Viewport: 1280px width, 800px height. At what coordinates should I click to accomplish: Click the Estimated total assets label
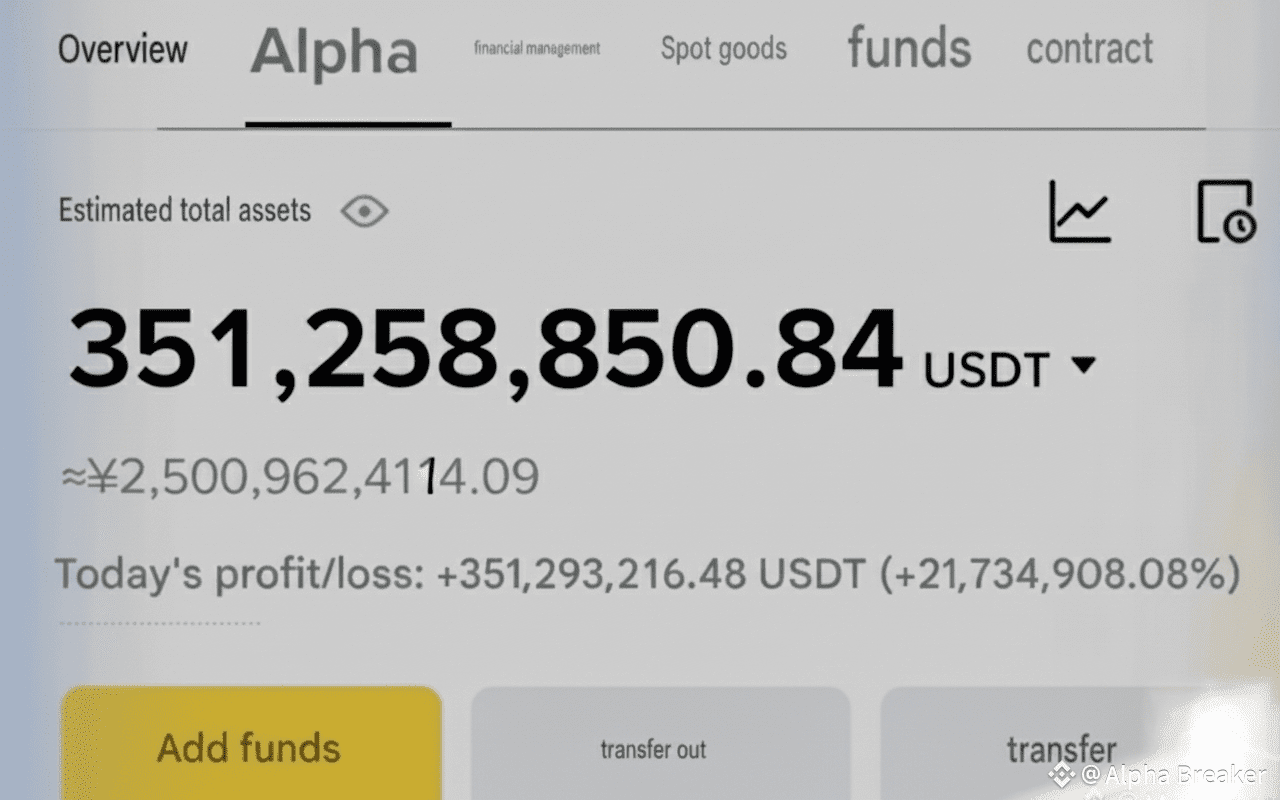[185, 211]
